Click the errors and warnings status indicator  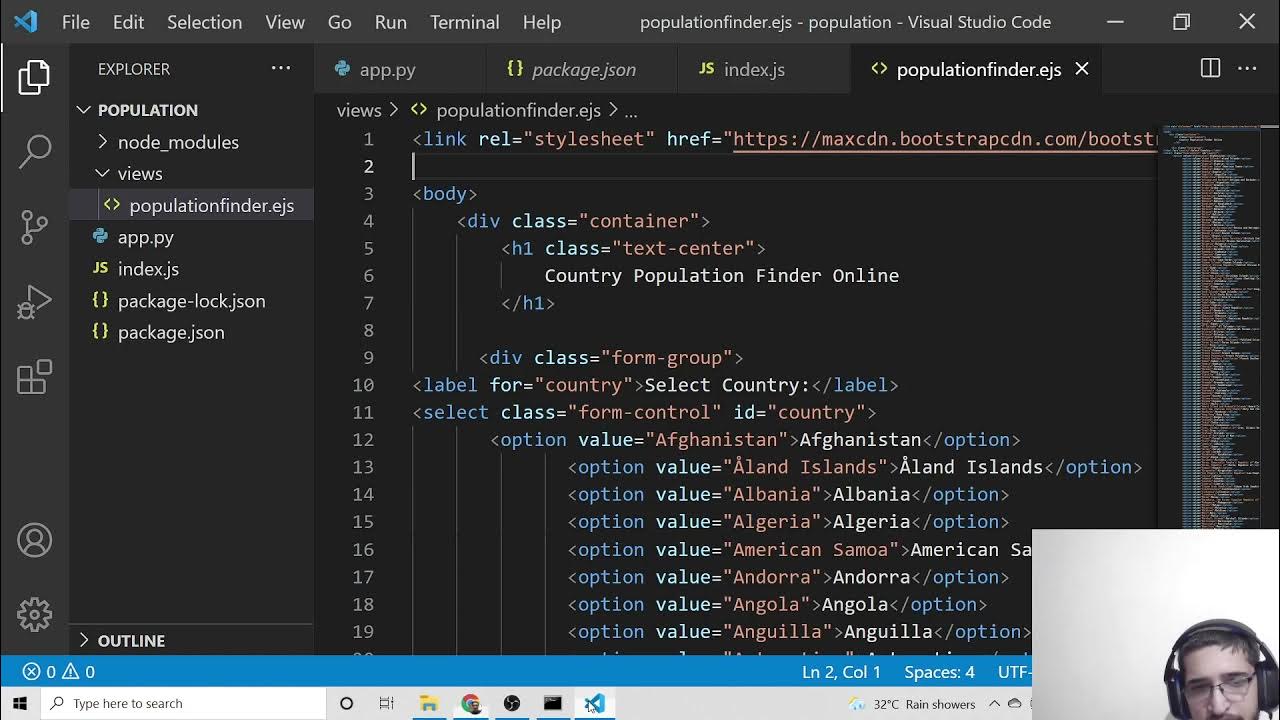[59, 672]
